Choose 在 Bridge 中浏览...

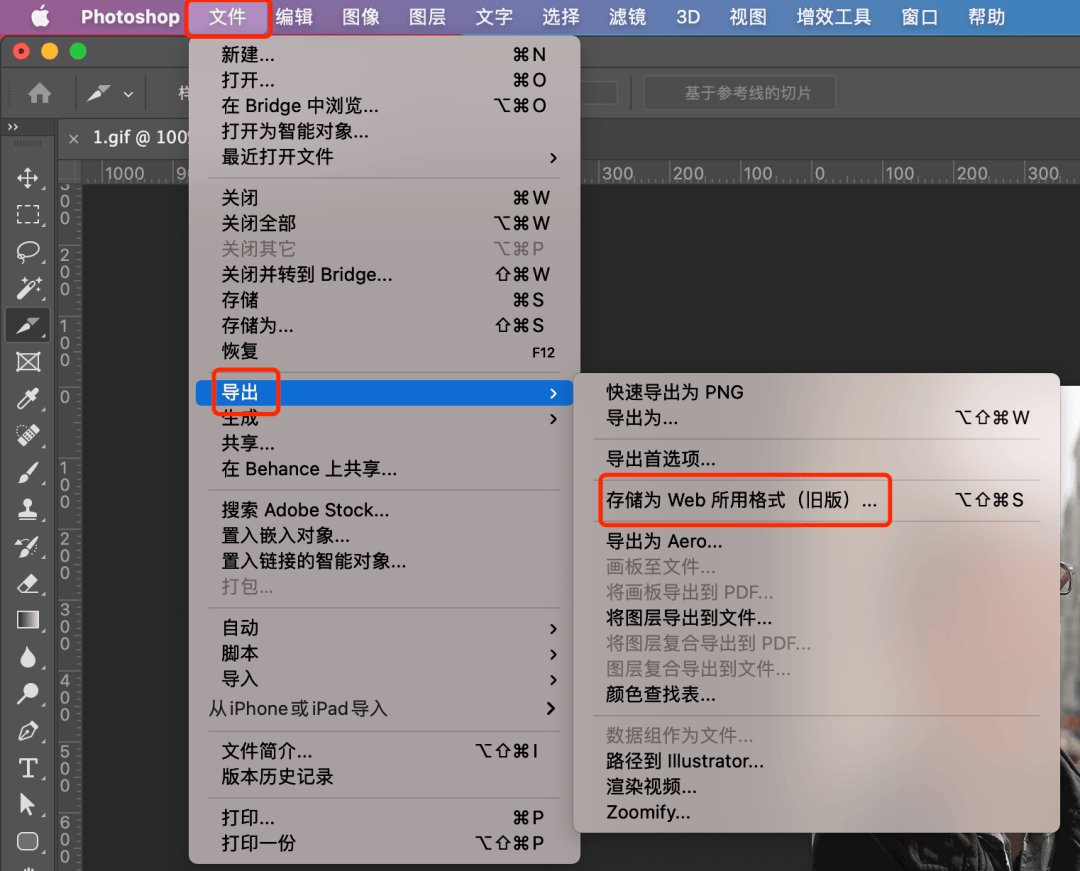point(384,105)
